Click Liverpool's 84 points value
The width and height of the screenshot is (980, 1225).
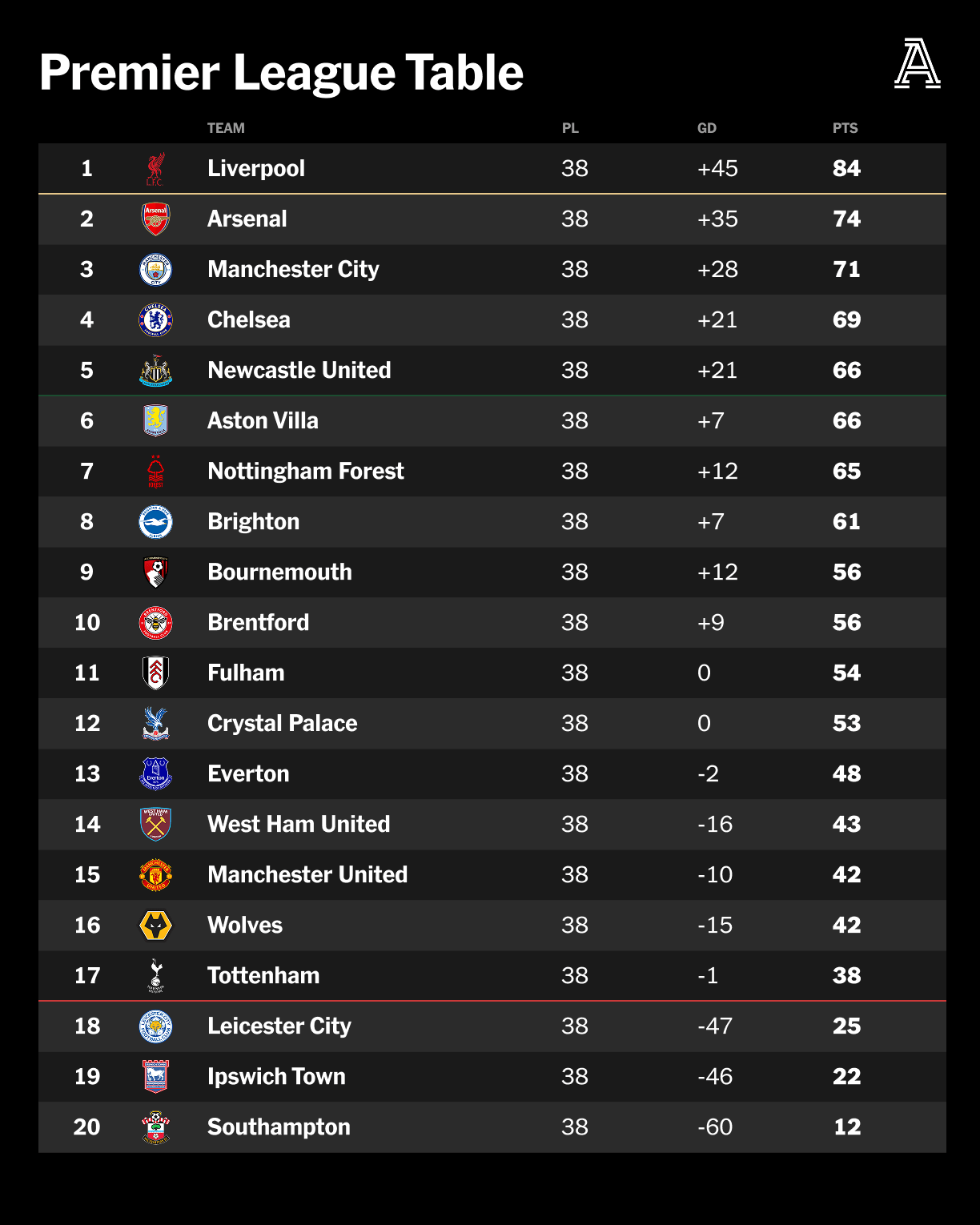847,168
